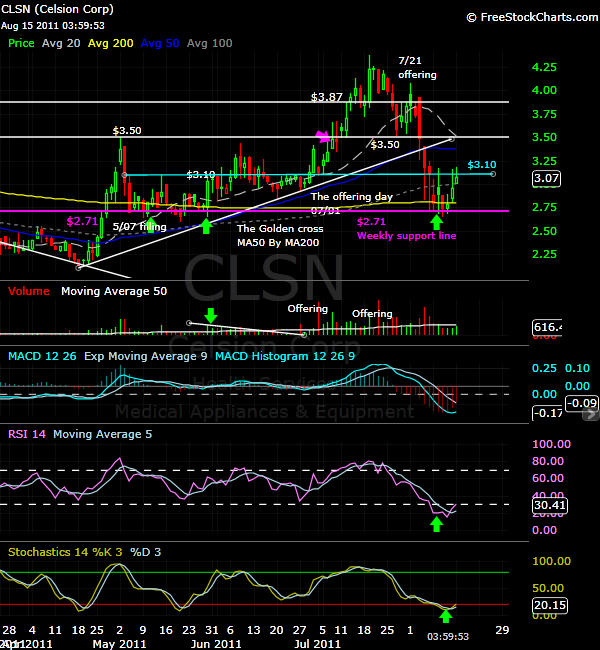Click the 80.00 RSI axis label
Screen dimensions: 600x650
click(x=547, y=461)
